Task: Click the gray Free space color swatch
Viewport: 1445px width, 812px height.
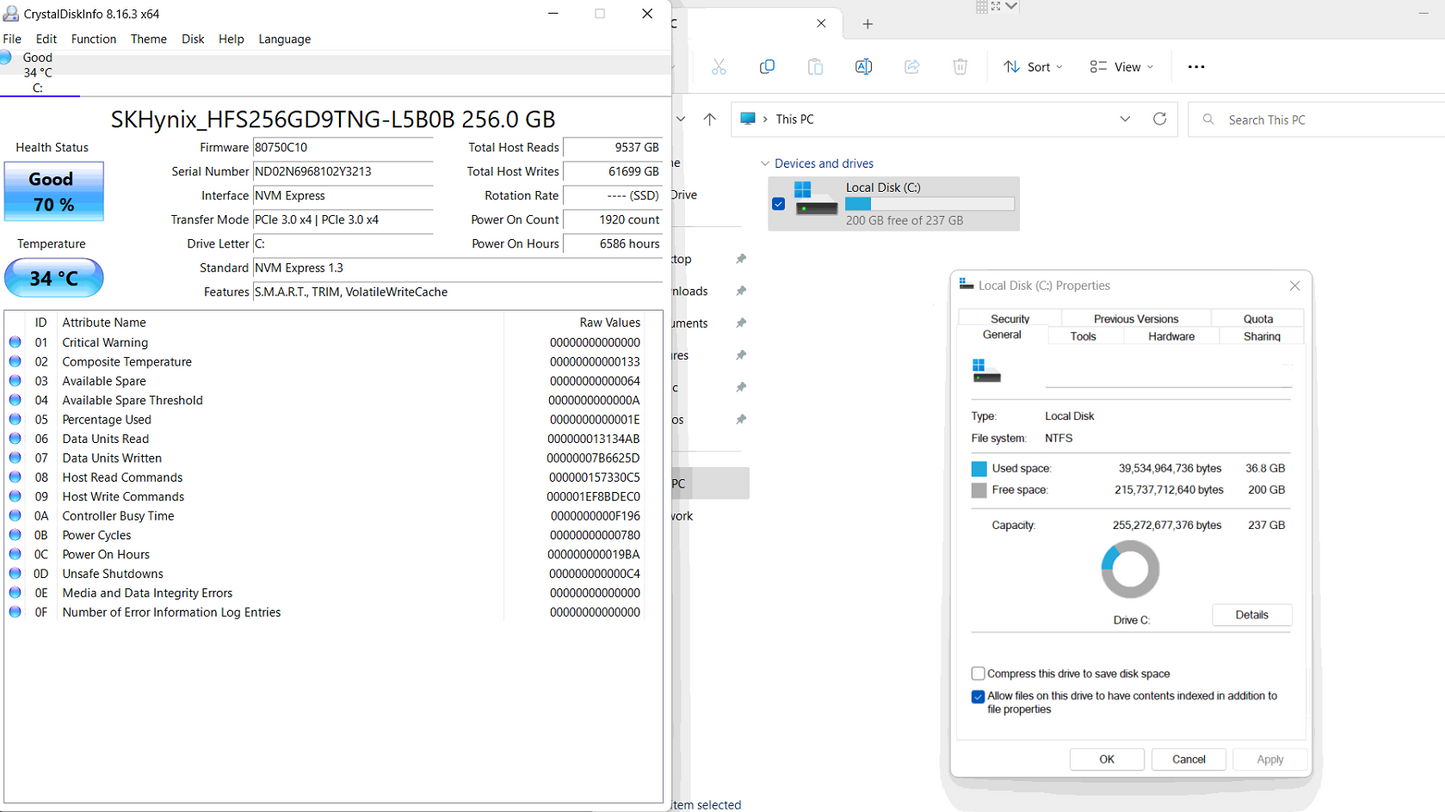Action: (979, 490)
